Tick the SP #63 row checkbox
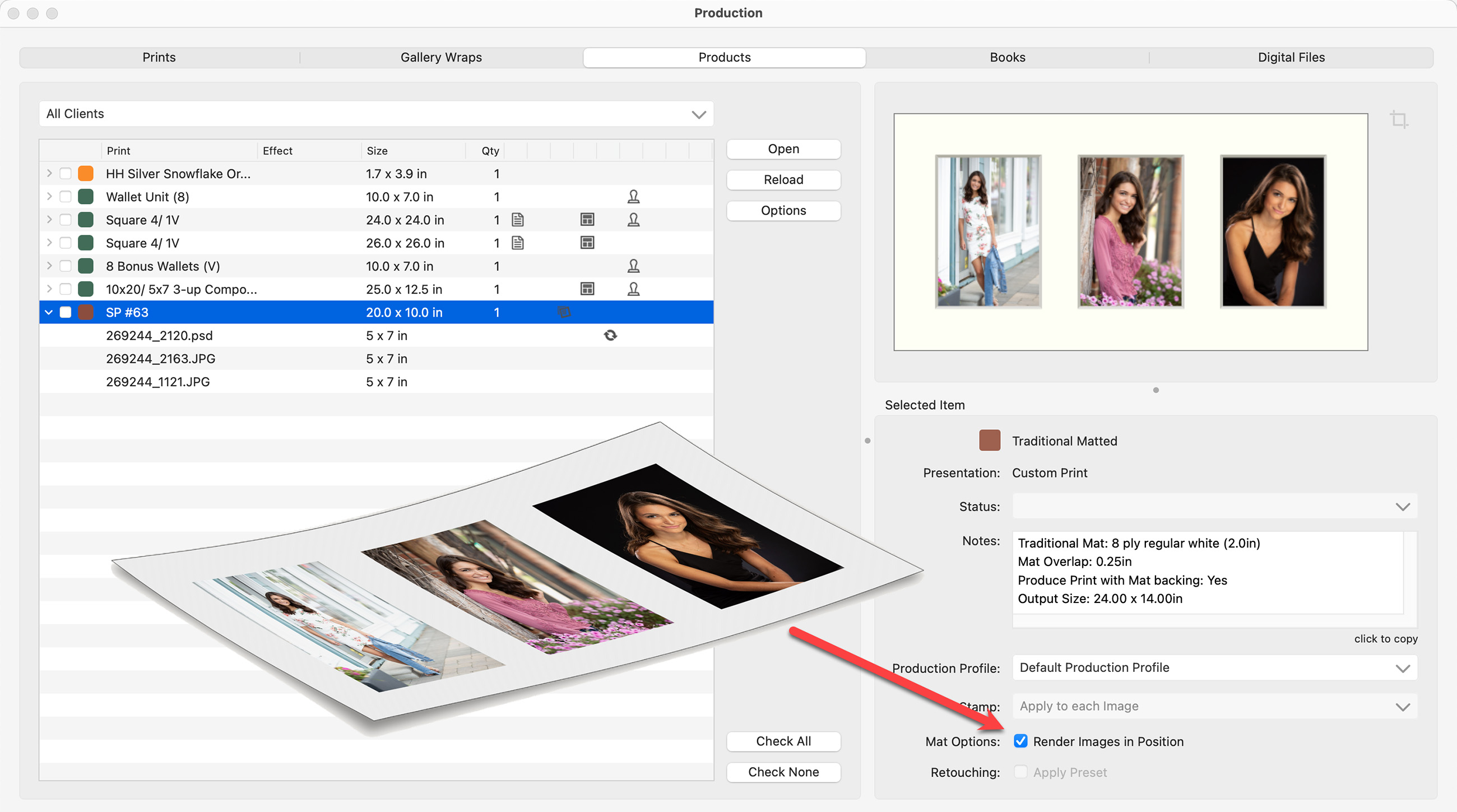 coord(66,312)
